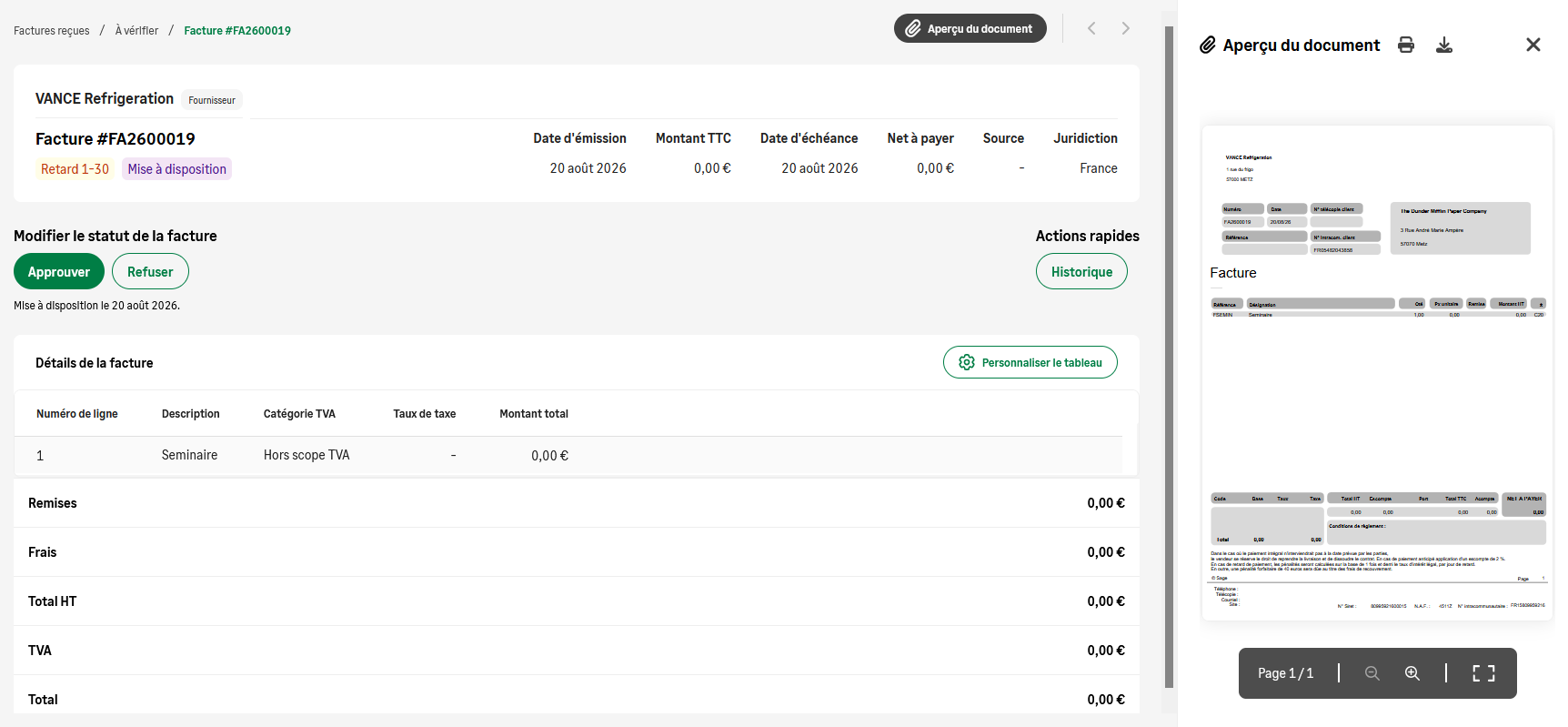Click the Numéro de ligne column header
The height and width of the screenshot is (727, 1568).
pyautogui.click(x=77, y=414)
